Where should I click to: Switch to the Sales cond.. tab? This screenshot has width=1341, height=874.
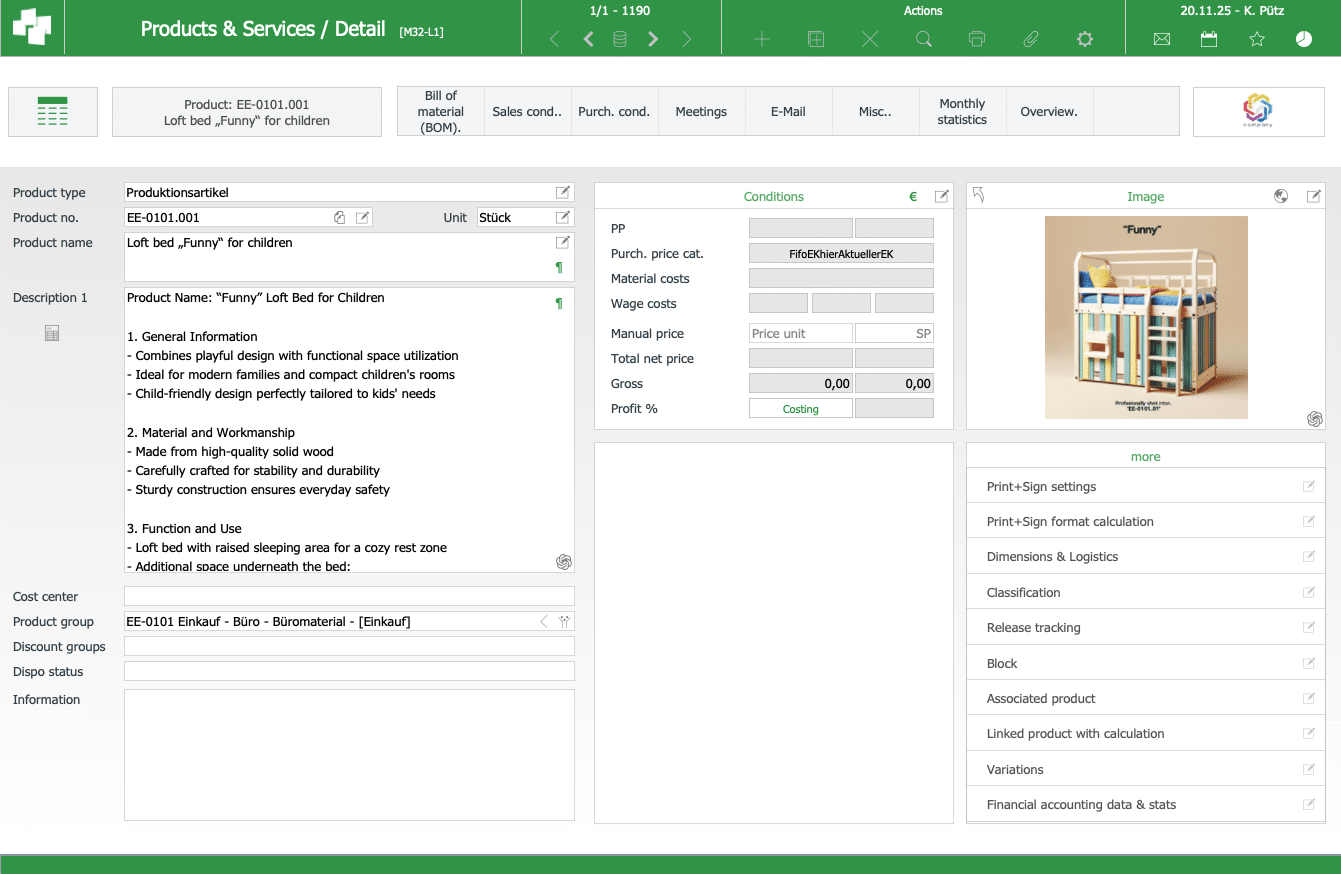[x=527, y=111]
